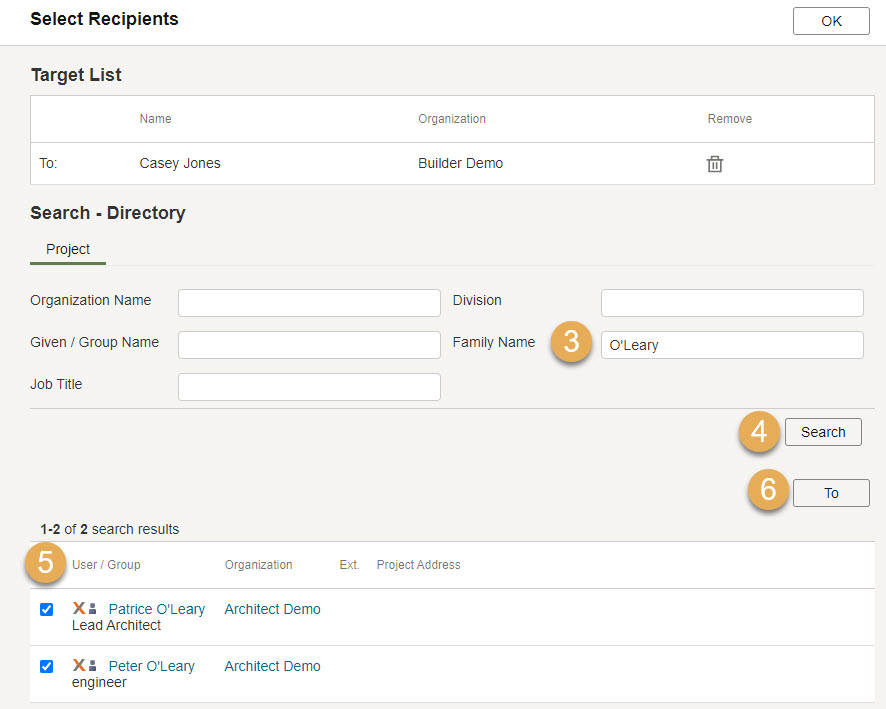Image resolution: width=886 pixels, height=709 pixels.
Task: Confirm recipients with the OK button
Action: click(831, 21)
